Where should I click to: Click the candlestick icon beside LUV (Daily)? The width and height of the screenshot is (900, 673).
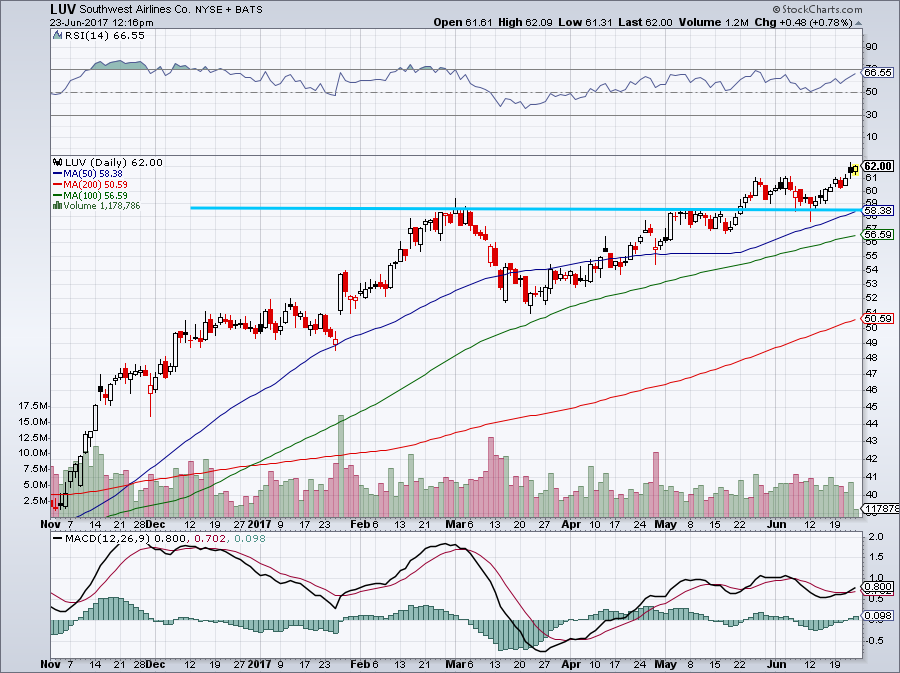click(57, 162)
